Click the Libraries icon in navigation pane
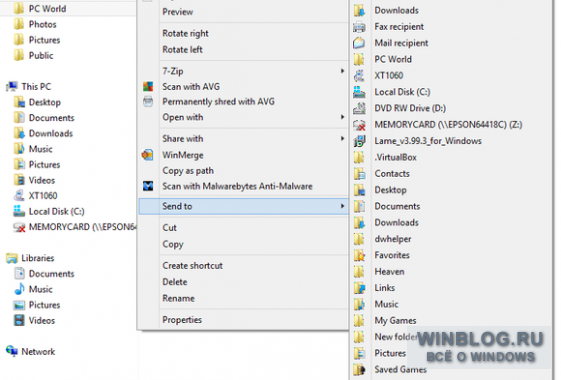Image resolution: width=561 pixels, height=380 pixels. tap(12, 258)
